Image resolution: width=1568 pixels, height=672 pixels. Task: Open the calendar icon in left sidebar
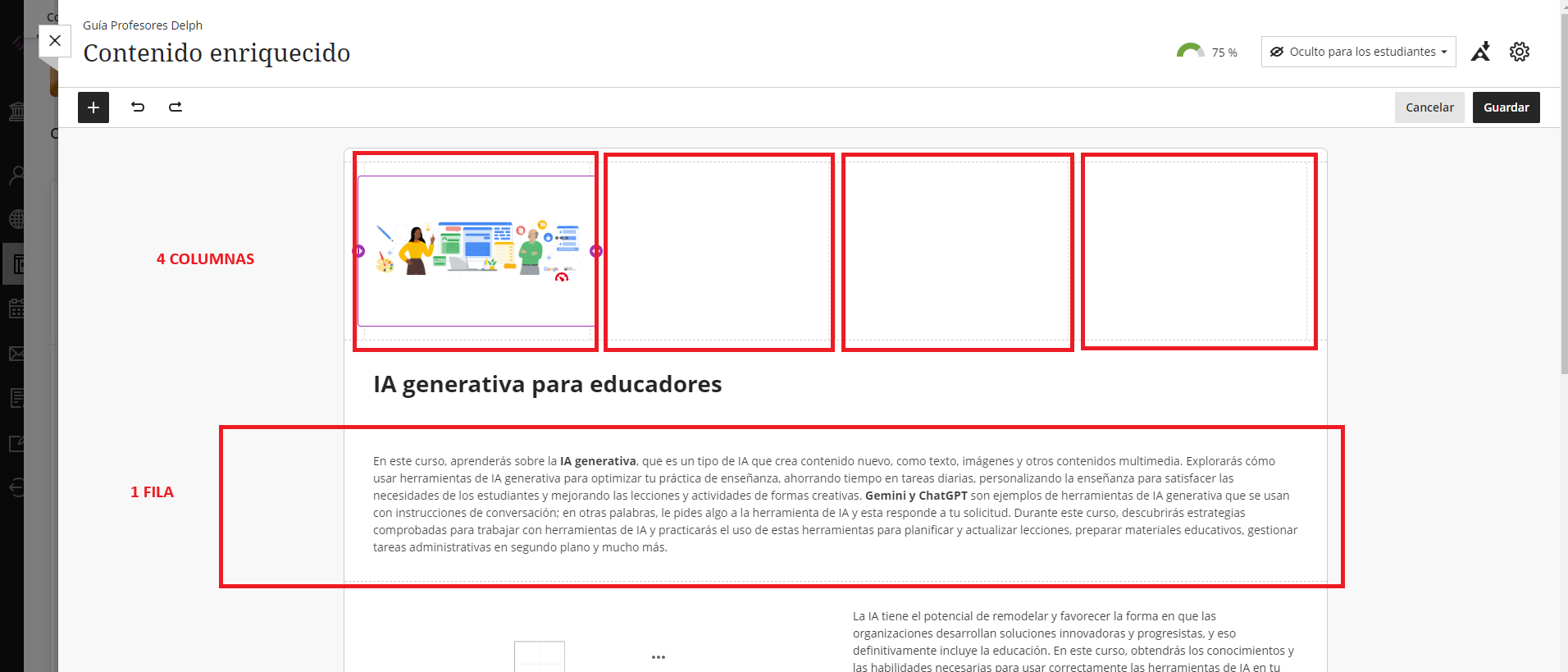(16, 309)
